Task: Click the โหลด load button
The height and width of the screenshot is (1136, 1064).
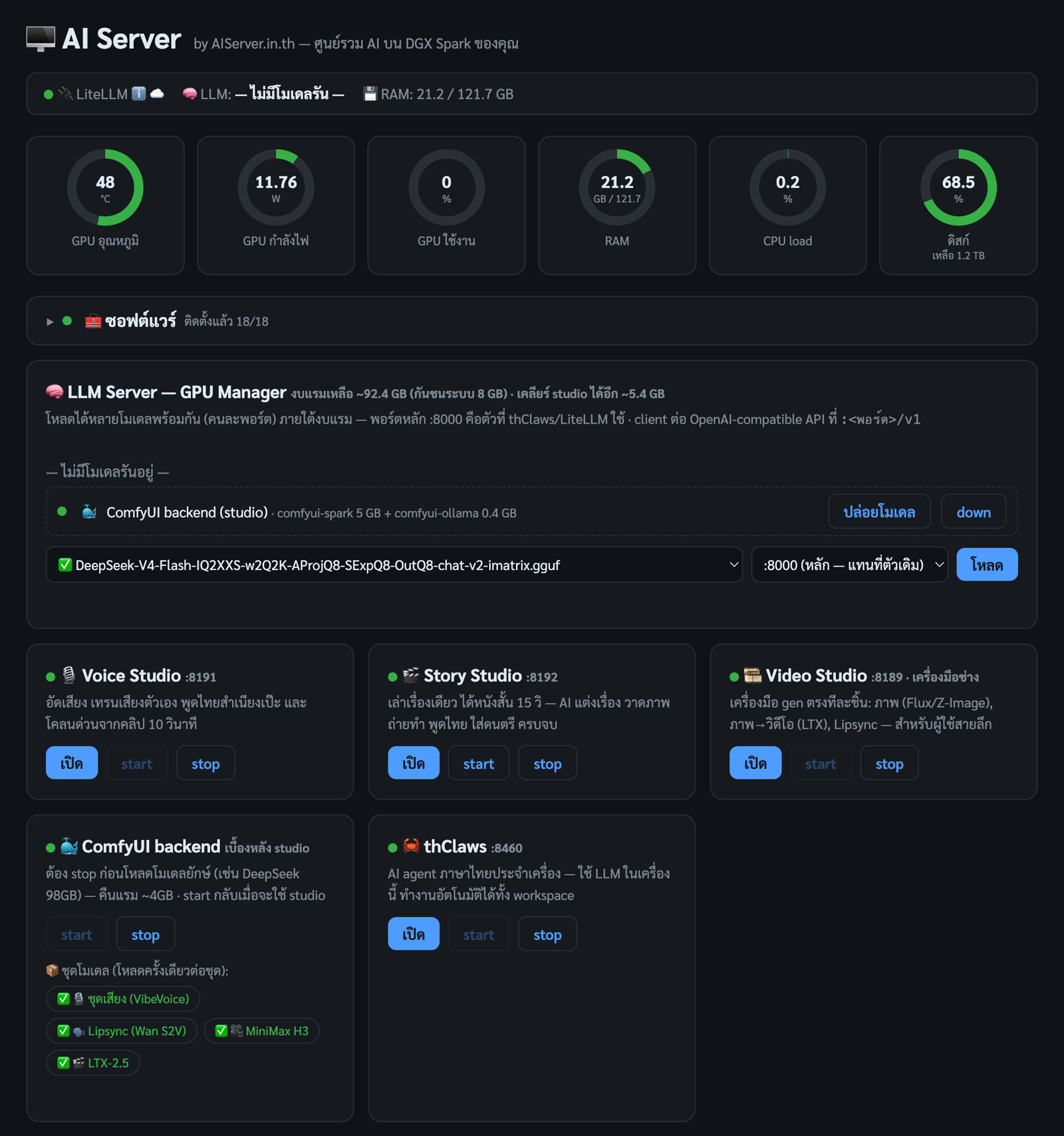Action: (x=987, y=565)
